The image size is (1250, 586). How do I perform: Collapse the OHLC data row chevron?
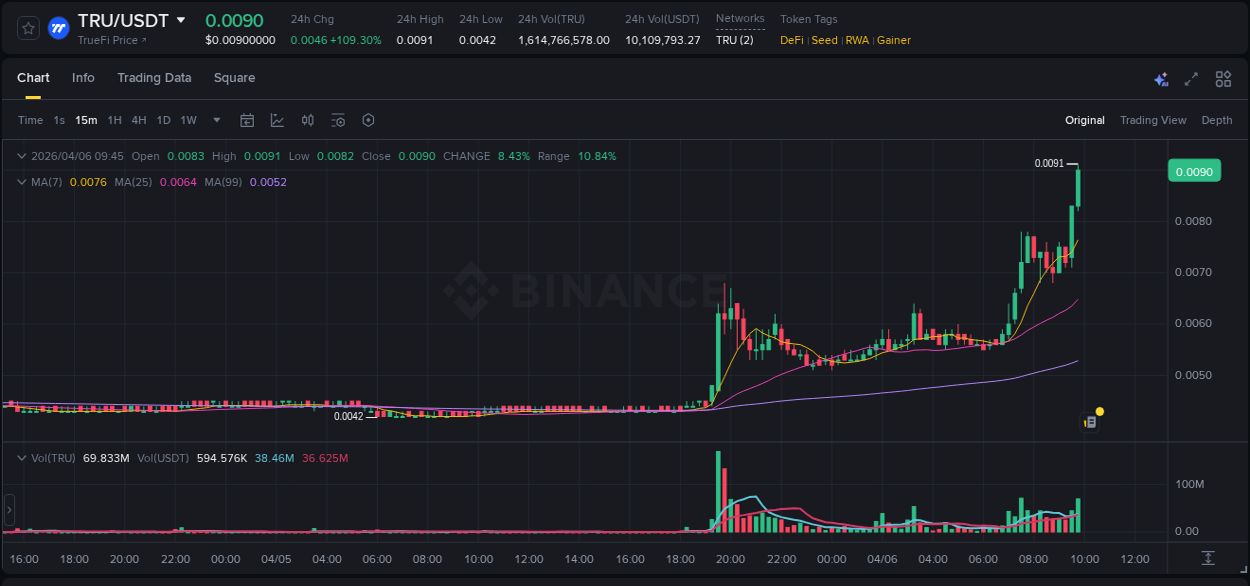pyautogui.click(x=21, y=156)
